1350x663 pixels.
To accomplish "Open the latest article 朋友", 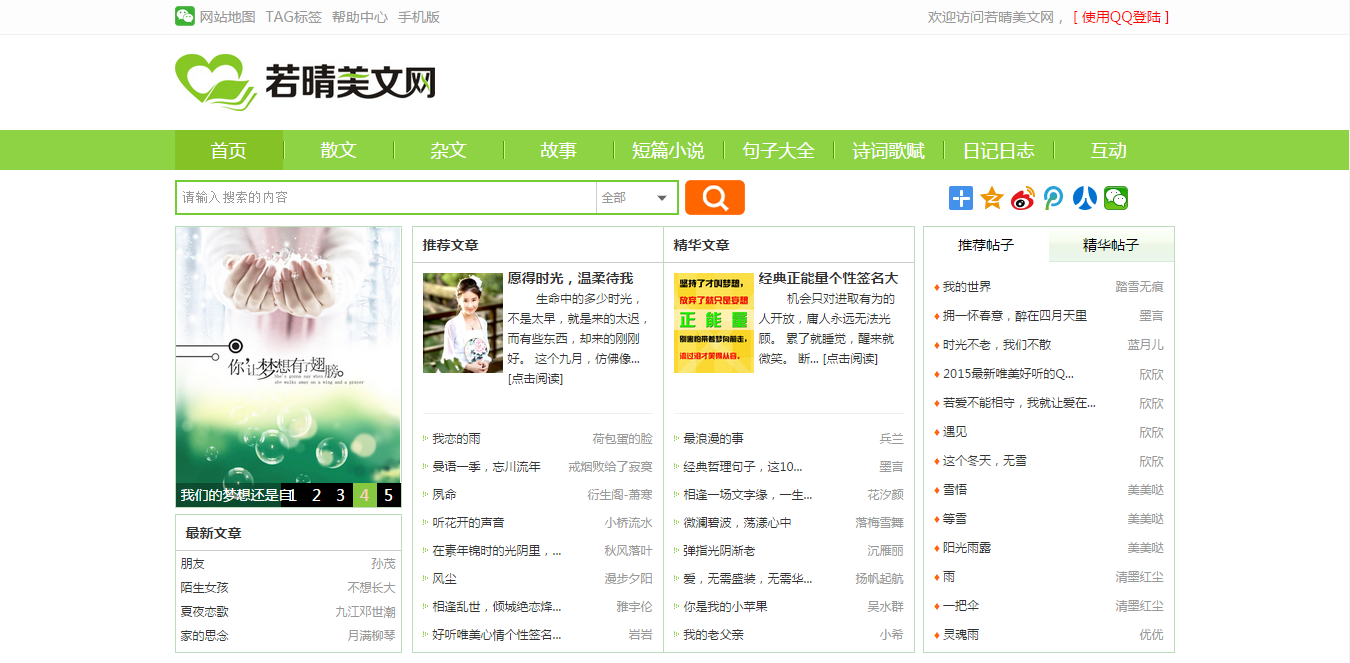I will (192, 564).
